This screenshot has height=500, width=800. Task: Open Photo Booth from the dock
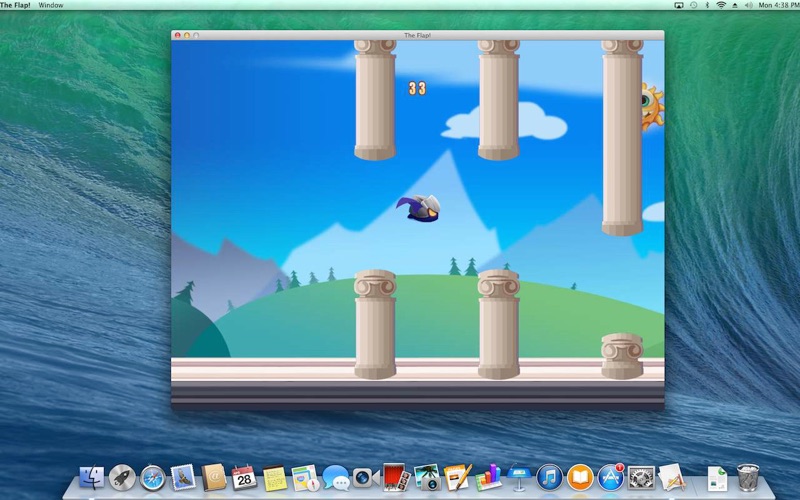(396, 478)
